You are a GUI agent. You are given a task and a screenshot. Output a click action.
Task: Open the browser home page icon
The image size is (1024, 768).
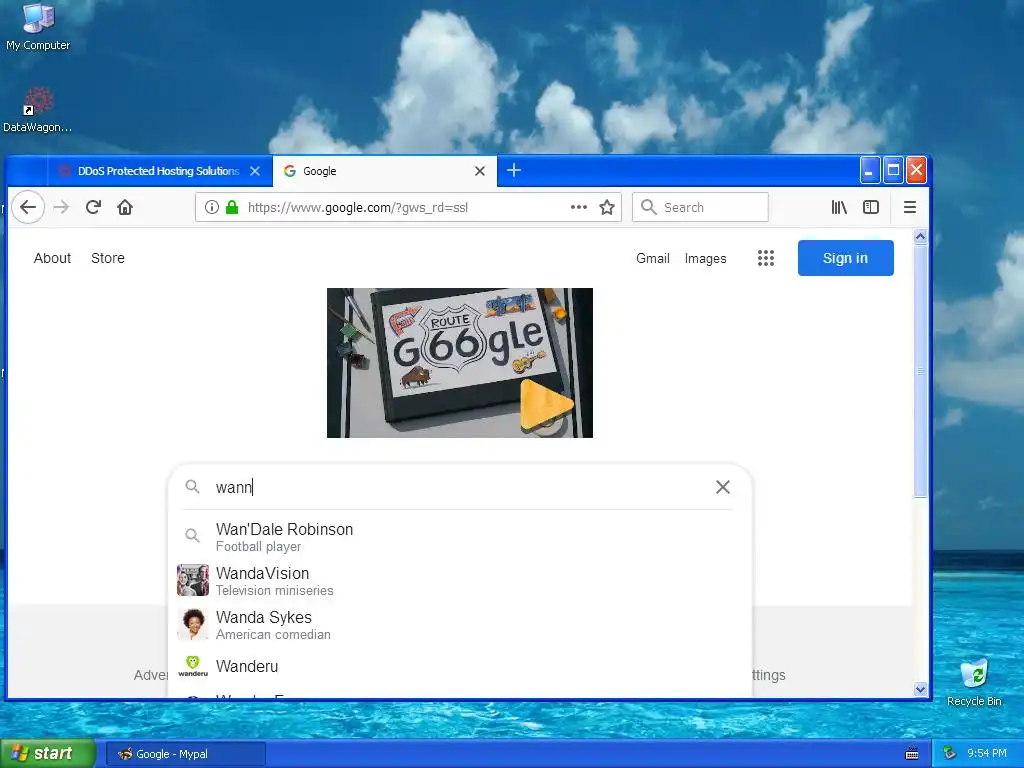click(125, 208)
